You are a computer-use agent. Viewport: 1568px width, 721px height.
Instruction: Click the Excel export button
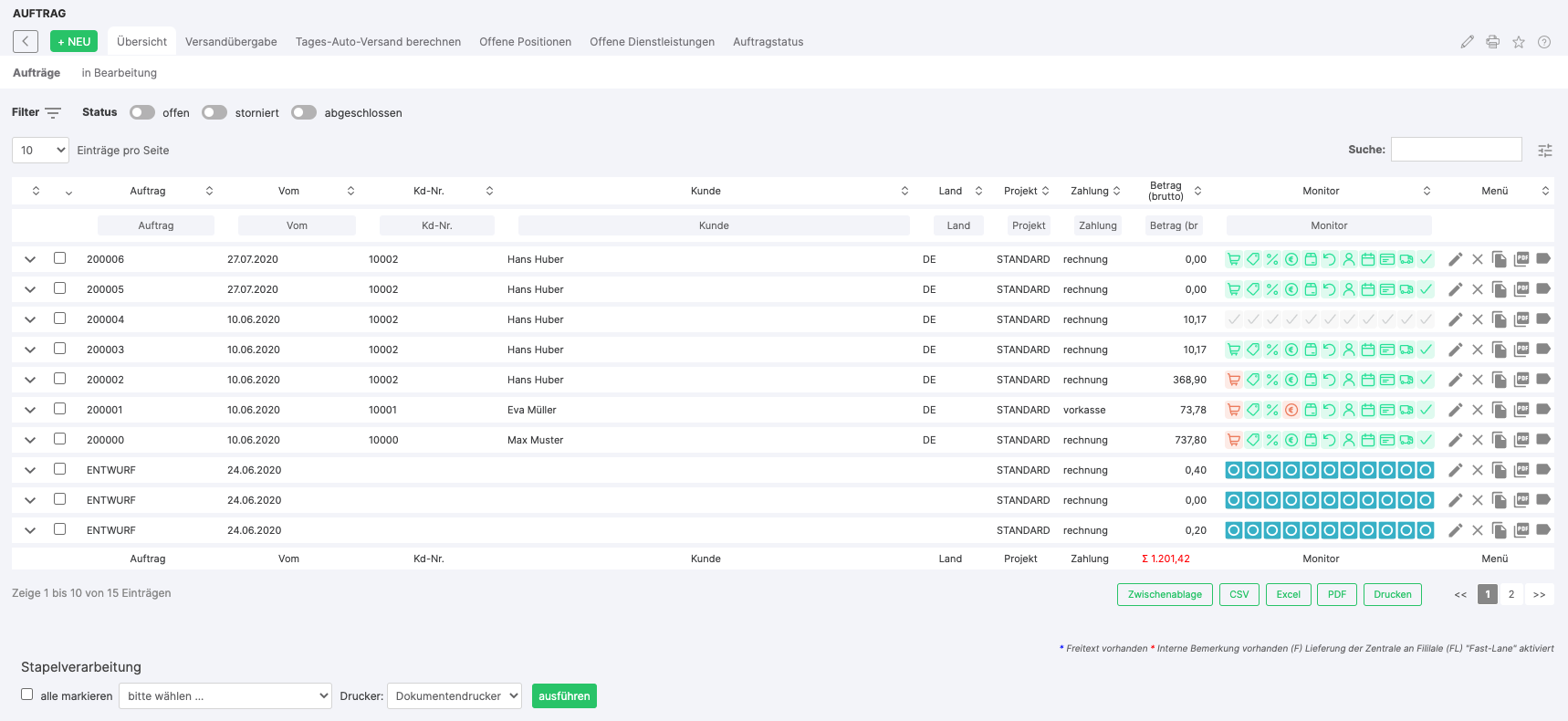point(1289,594)
